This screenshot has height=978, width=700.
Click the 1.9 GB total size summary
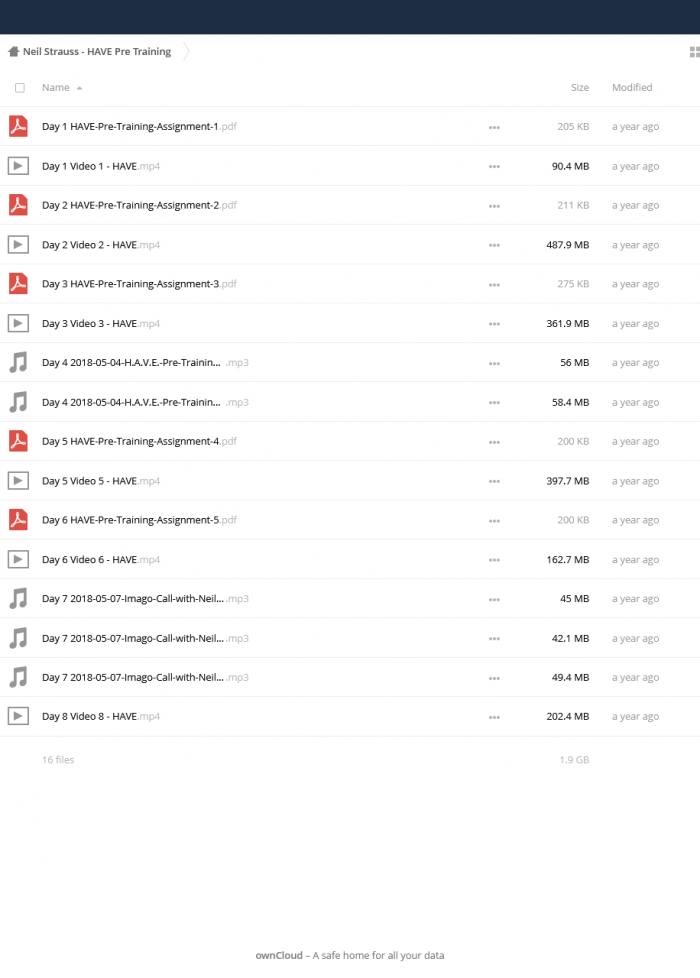(x=574, y=760)
